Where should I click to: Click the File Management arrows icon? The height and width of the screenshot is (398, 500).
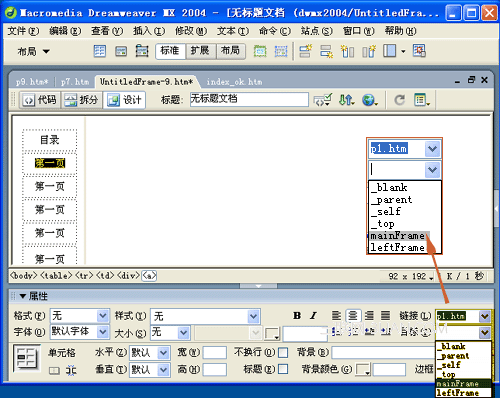pos(346,100)
